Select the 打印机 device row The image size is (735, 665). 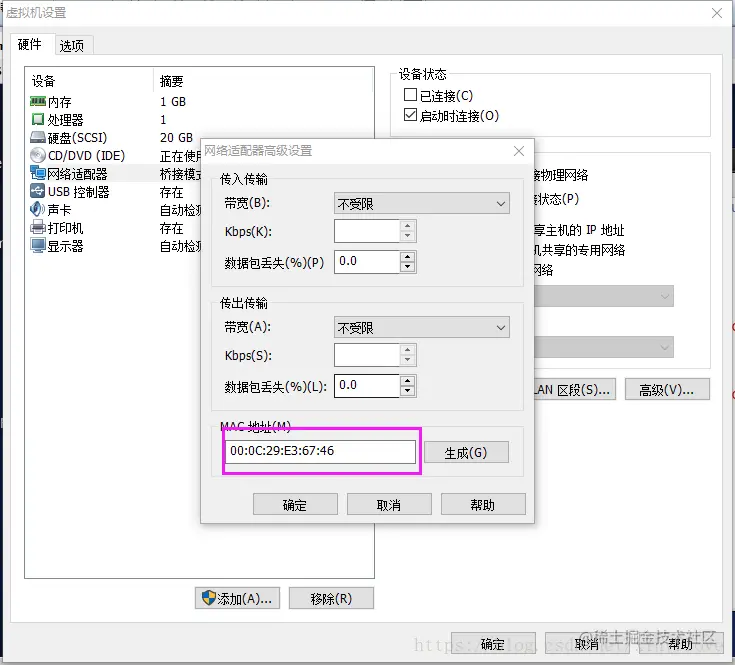(x=115, y=228)
